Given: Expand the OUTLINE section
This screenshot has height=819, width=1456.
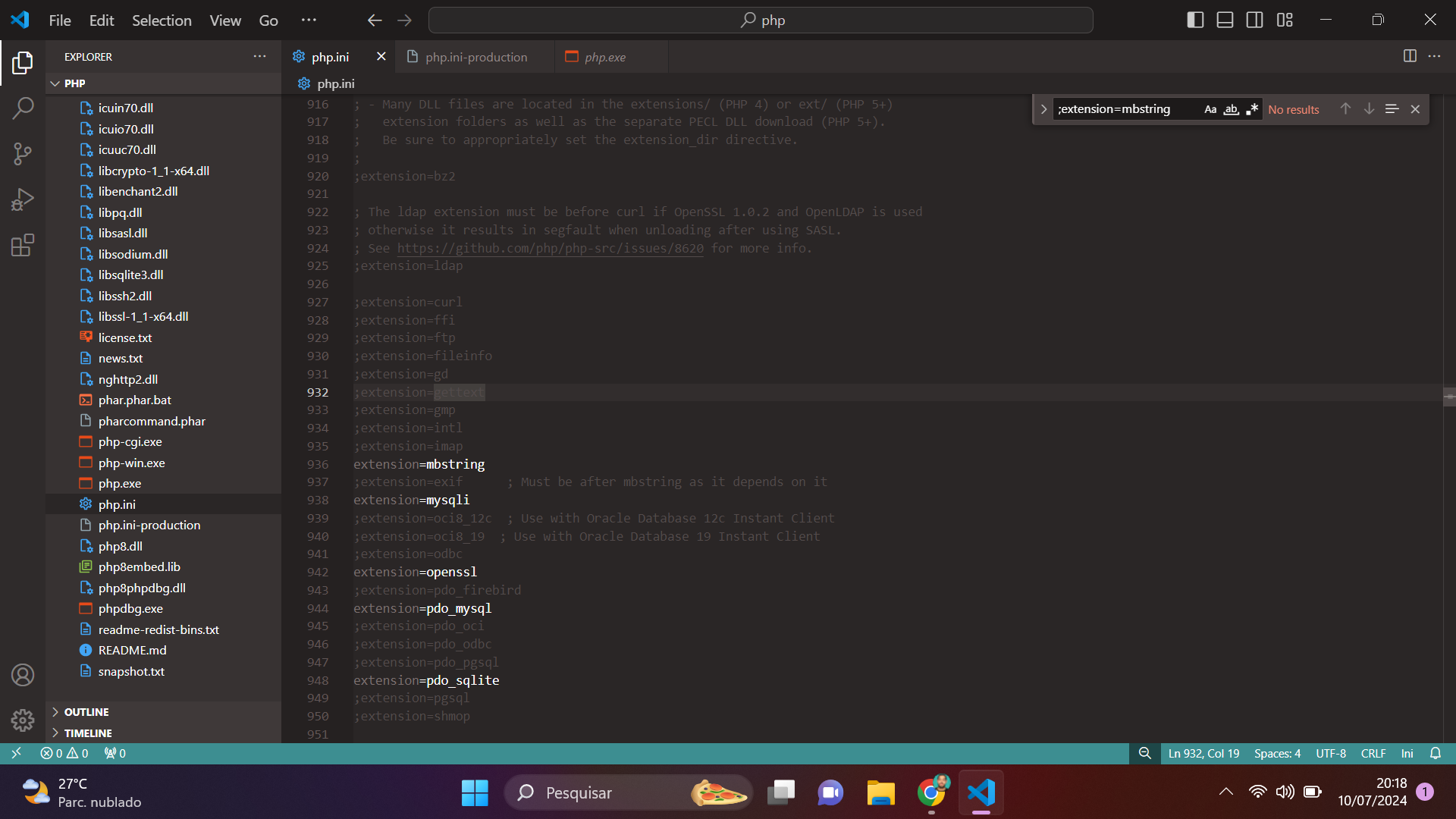Looking at the screenshot, I should coord(163,712).
